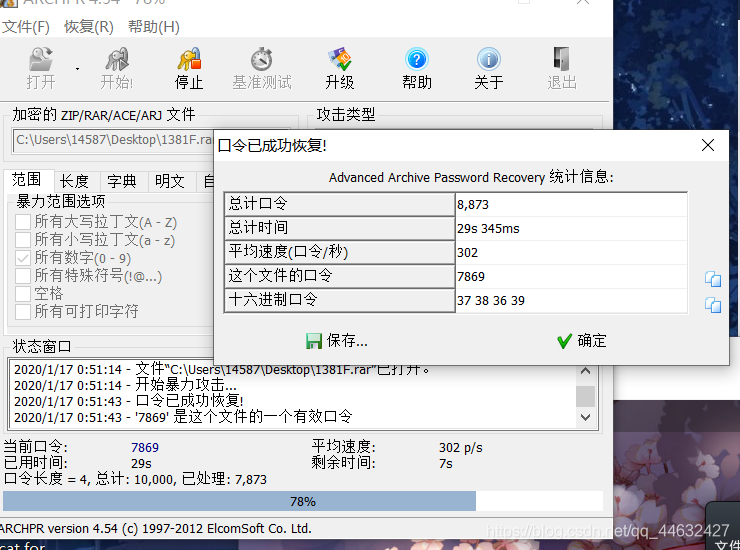Open the 帮助(H) menu
The image size is (740, 550).
[153, 27]
